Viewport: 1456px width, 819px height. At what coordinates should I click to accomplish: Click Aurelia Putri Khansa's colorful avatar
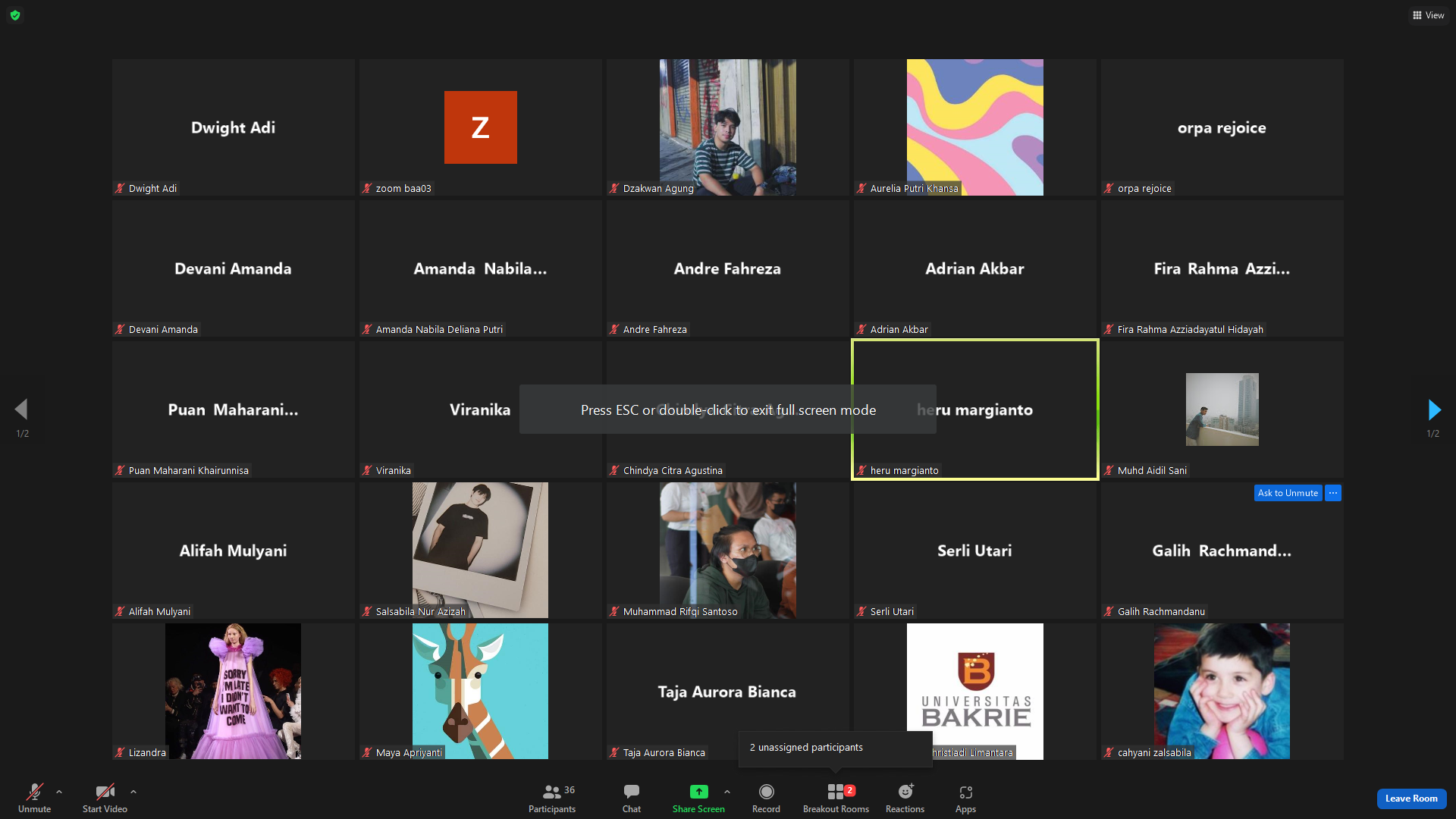tap(975, 127)
